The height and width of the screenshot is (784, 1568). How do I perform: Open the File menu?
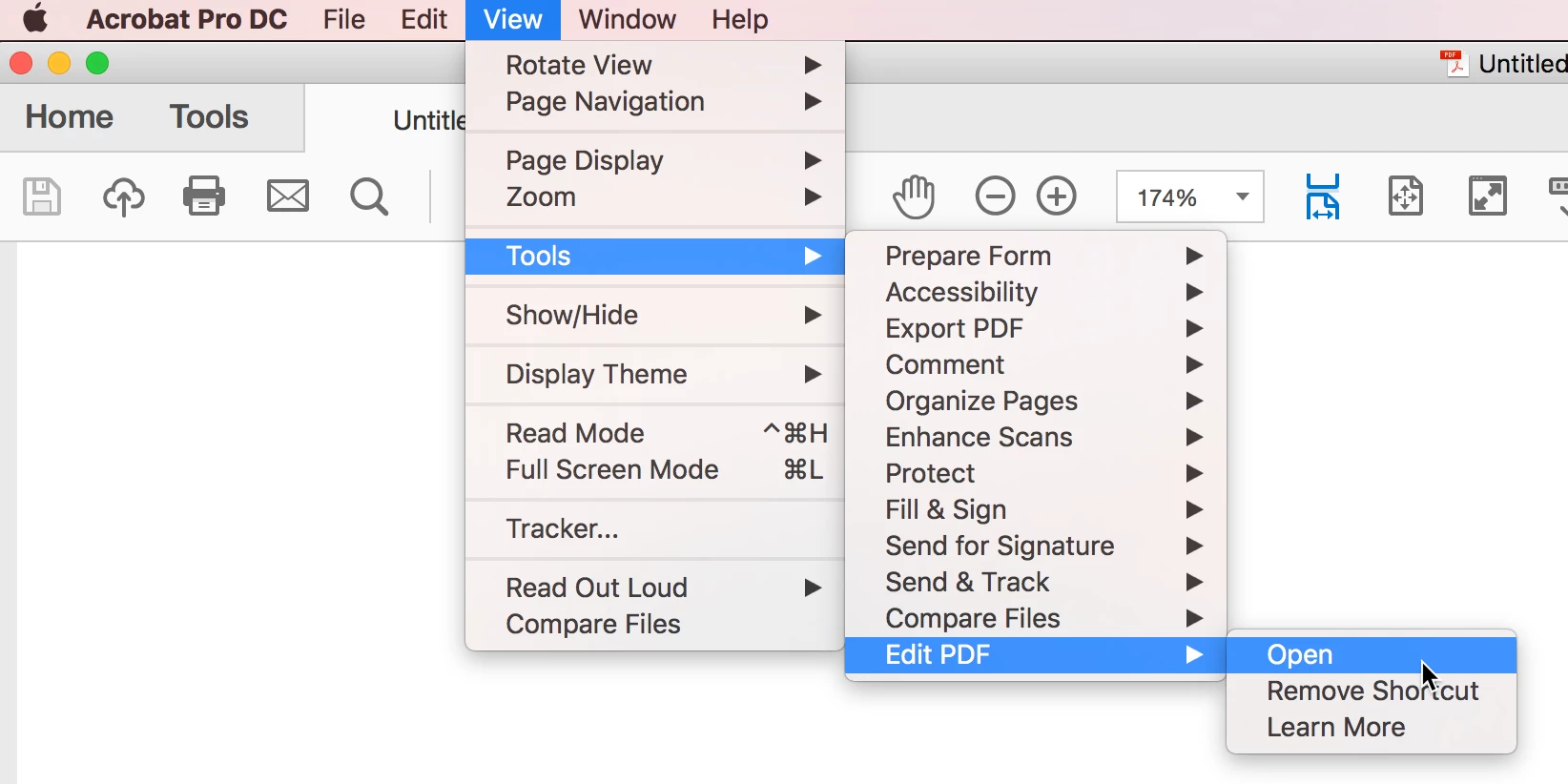click(x=344, y=19)
